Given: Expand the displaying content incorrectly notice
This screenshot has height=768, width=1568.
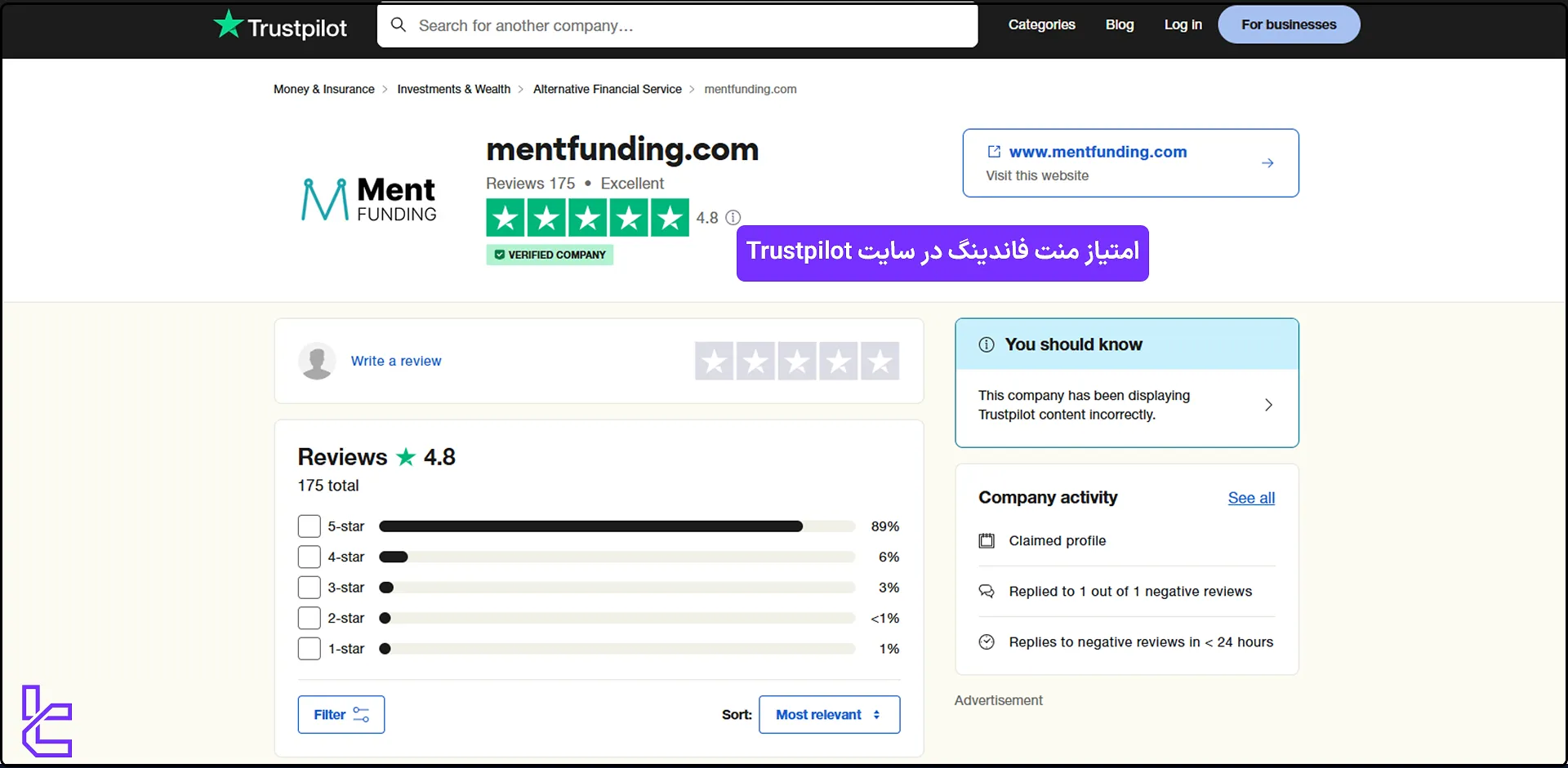Looking at the screenshot, I should coord(1268,405).
